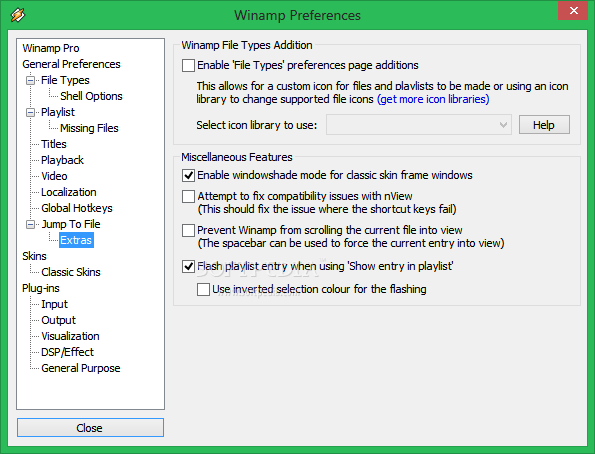This screenshot has width=595, height=454.
Task: Follow the 'get more icon libraries' link
Action: [x=433, y=99]
